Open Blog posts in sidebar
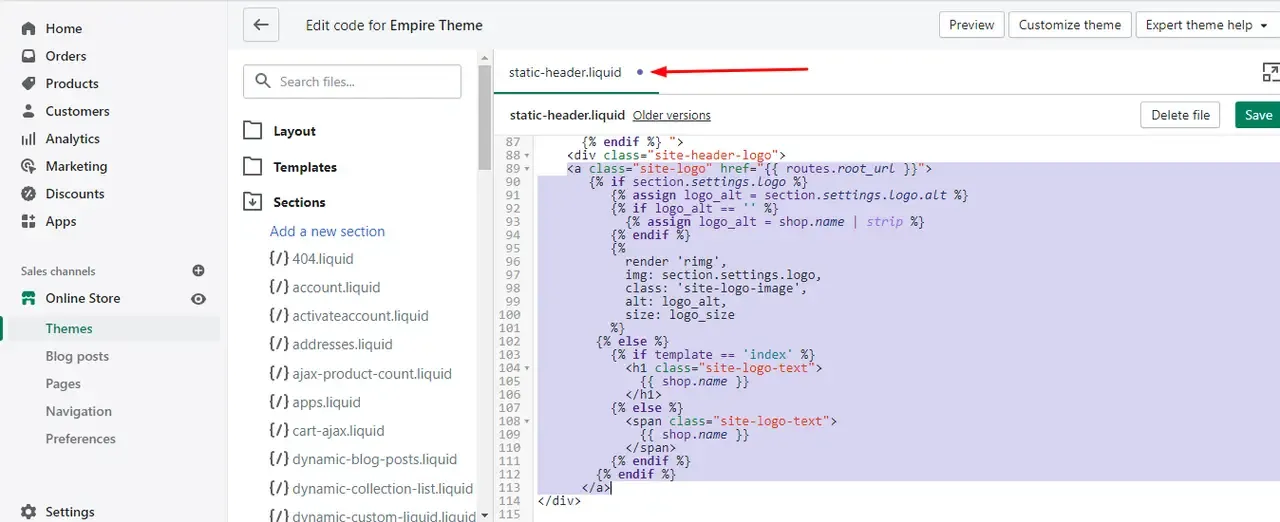The height and width of the screenshot is (522, 1280). point(77,356)
